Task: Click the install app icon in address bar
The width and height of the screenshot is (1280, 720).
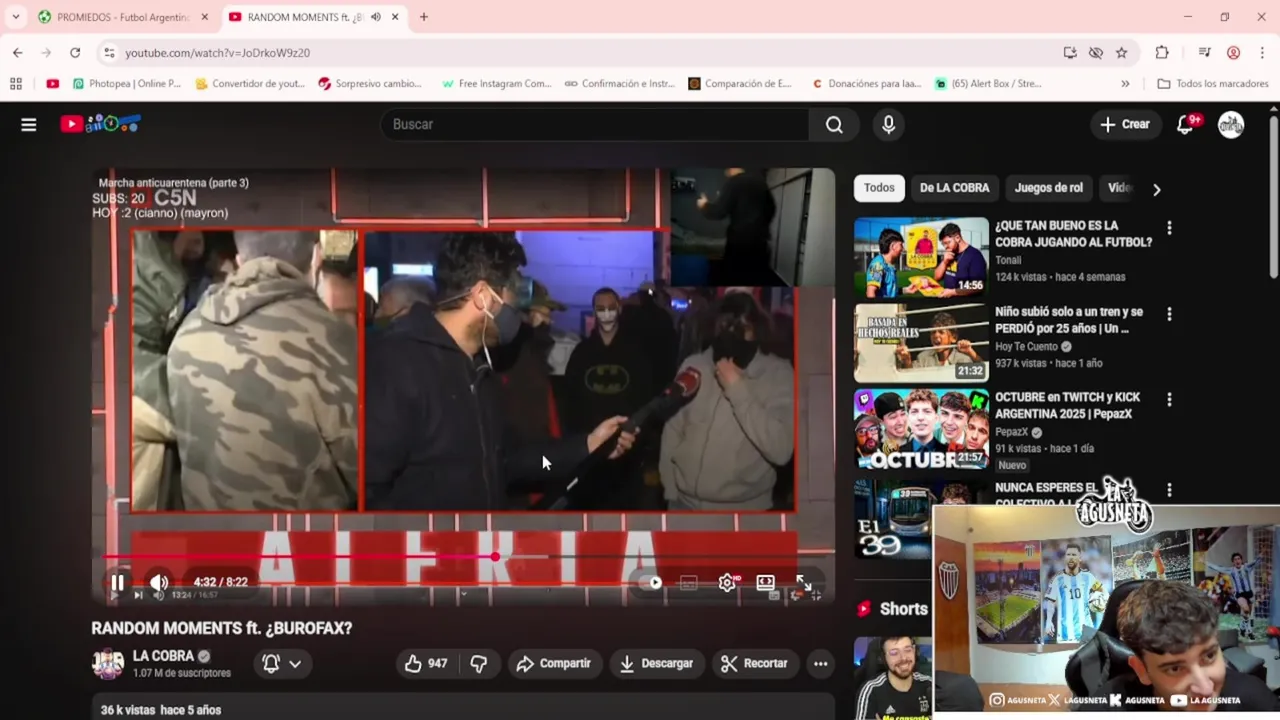Action: [x=1070, y=53]
